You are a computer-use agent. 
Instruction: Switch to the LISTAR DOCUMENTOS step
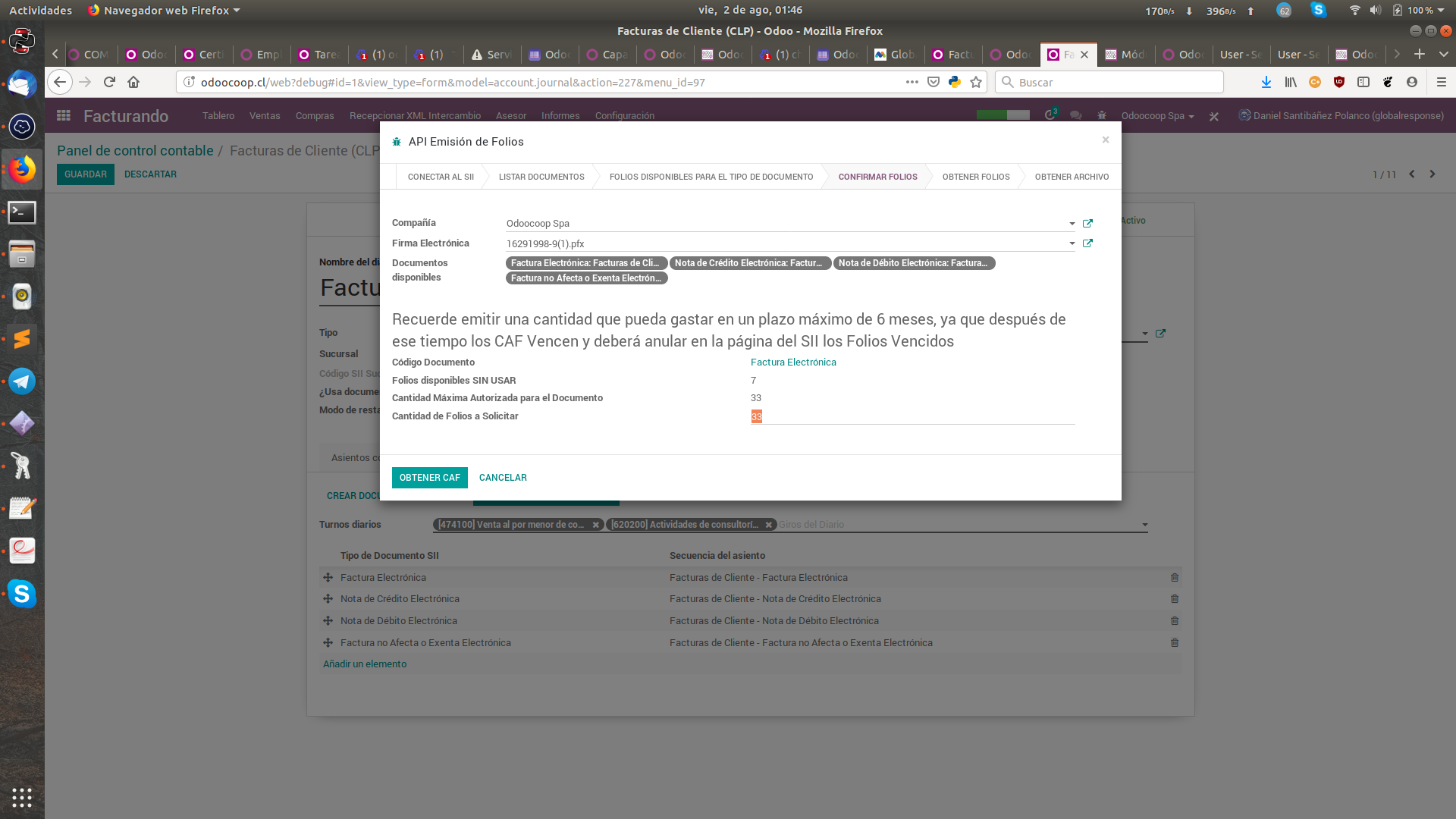point(541,176)
